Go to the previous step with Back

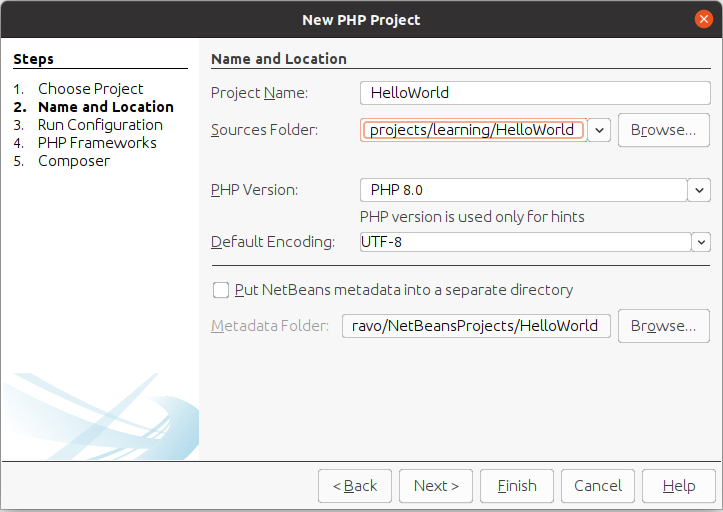355,486
